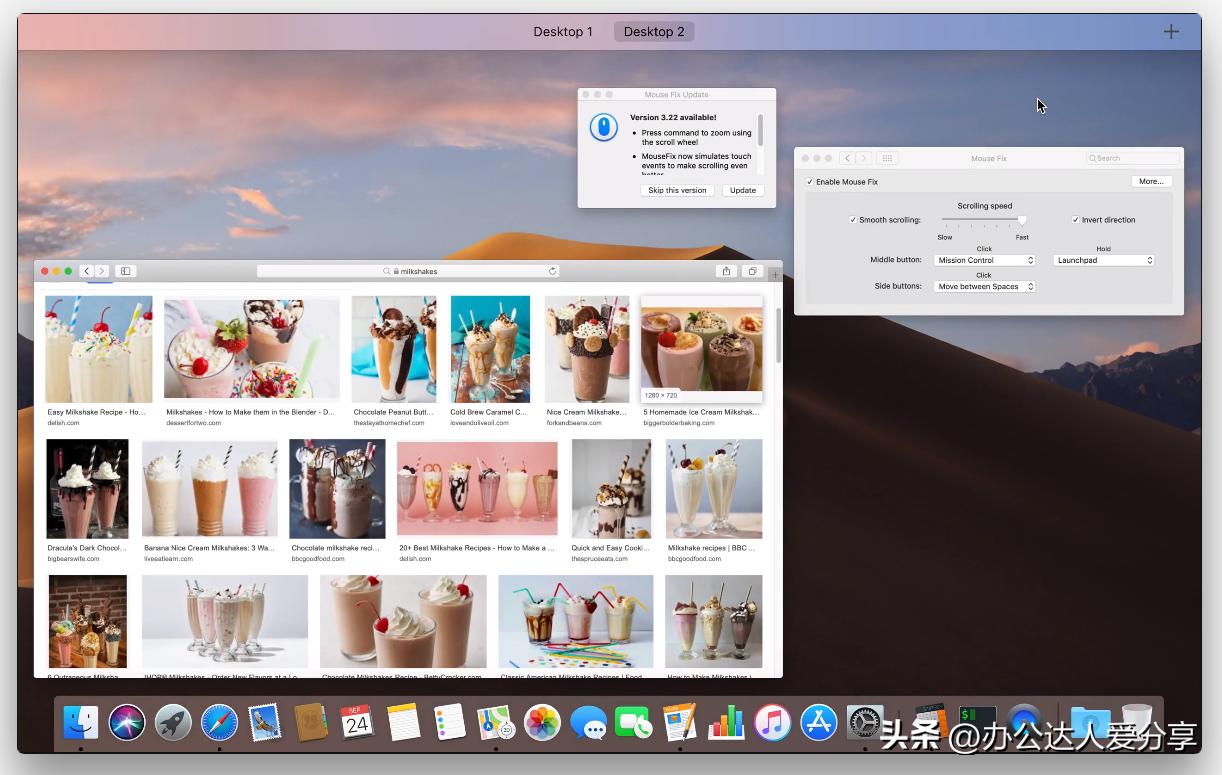
Task: Click the Safari Share icon
Action: tap(726, 271)
